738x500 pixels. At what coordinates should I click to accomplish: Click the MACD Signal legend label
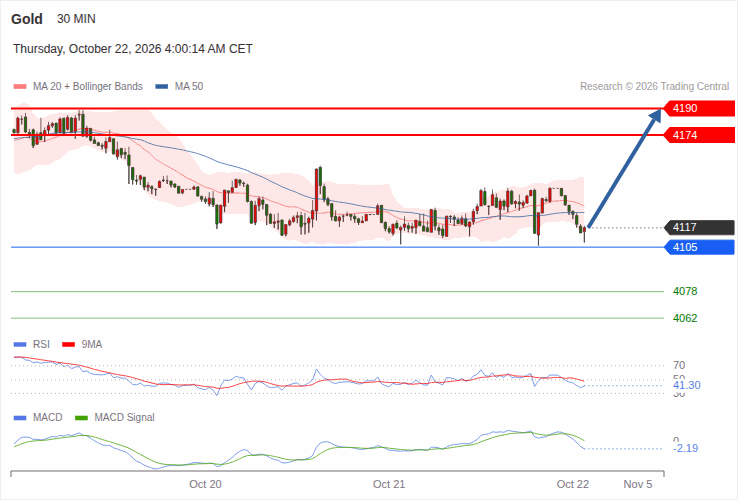click(x=124, y=418)
